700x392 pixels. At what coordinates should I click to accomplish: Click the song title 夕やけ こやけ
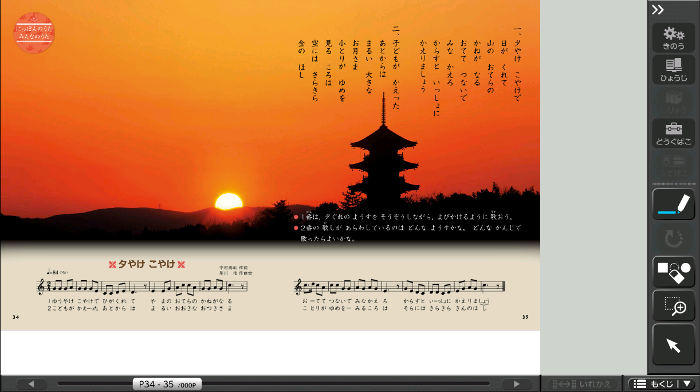[146, 264]
